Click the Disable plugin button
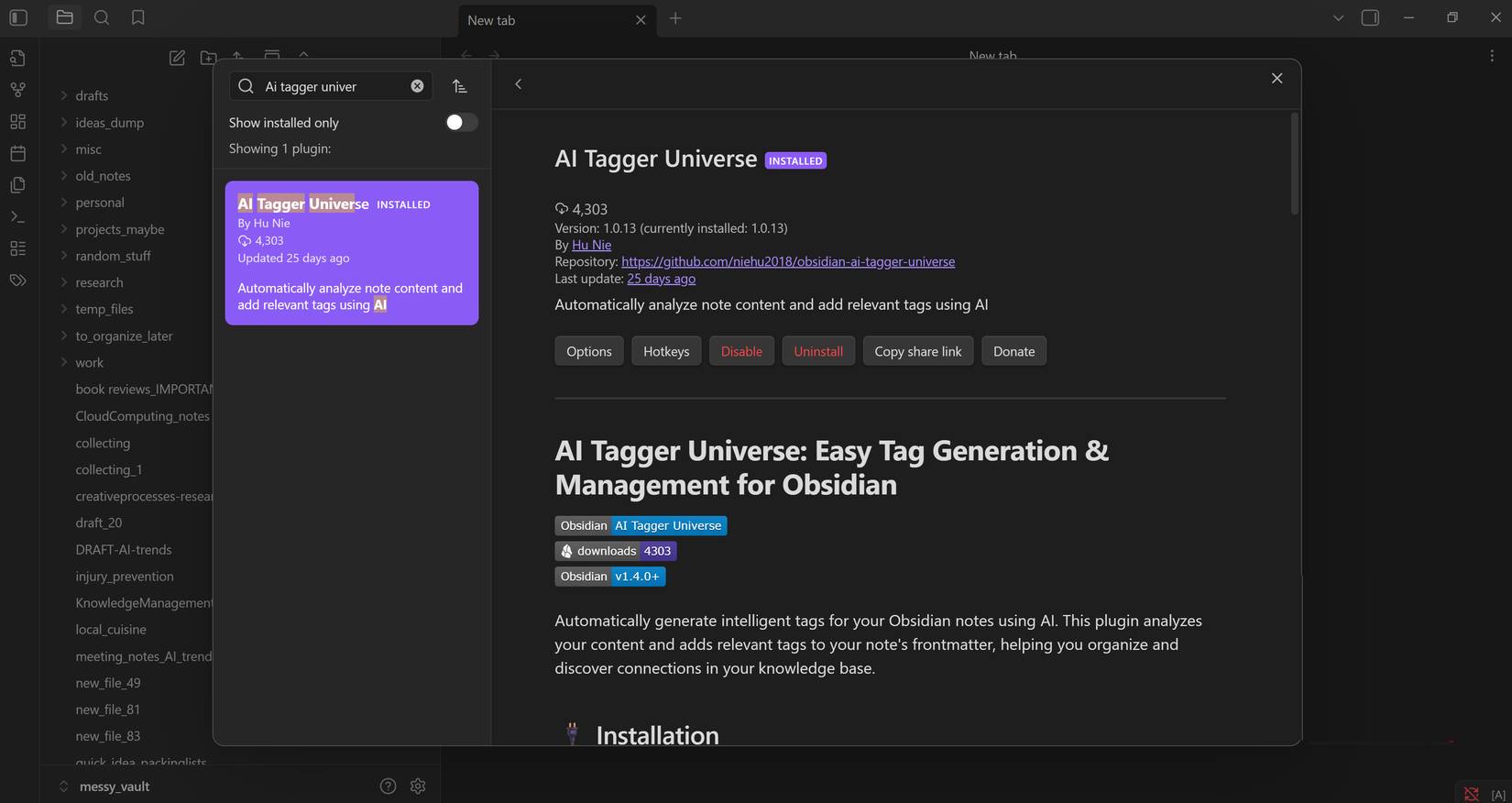 (x=741, y=351)
